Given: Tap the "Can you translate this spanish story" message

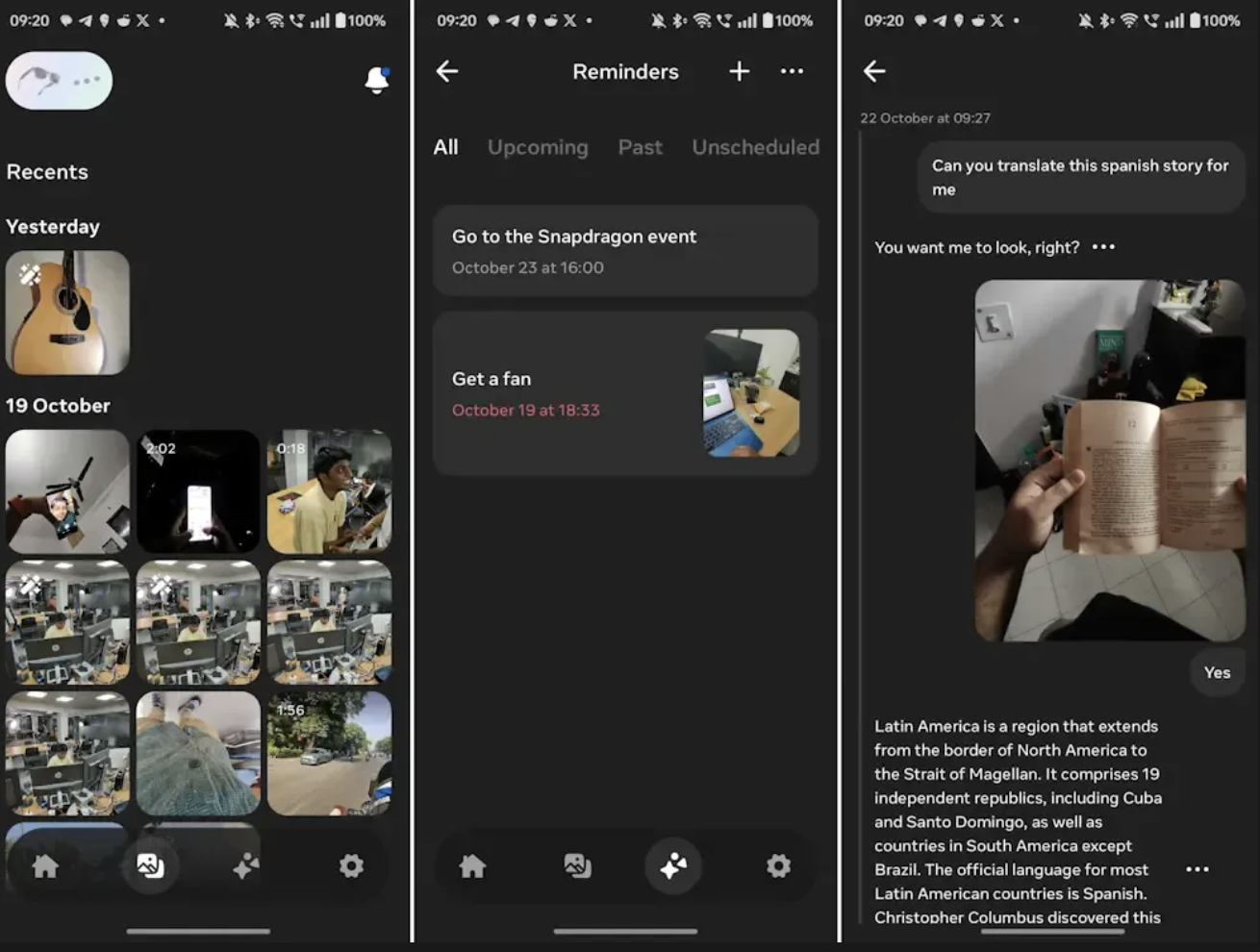Looking at the screenshot, I should [x=1080, y=178].
